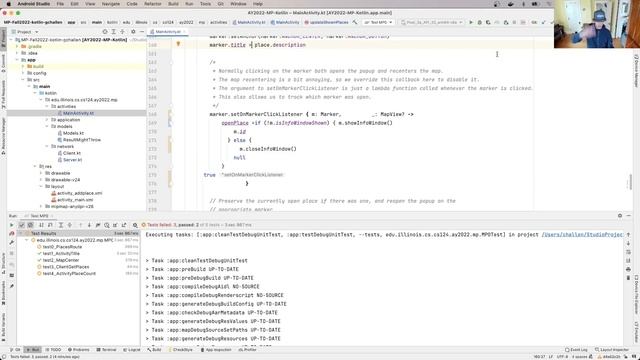The width and height of the screenshot is (640, 360).
Task: Collapse the models package node
Action: pos(47,127)
